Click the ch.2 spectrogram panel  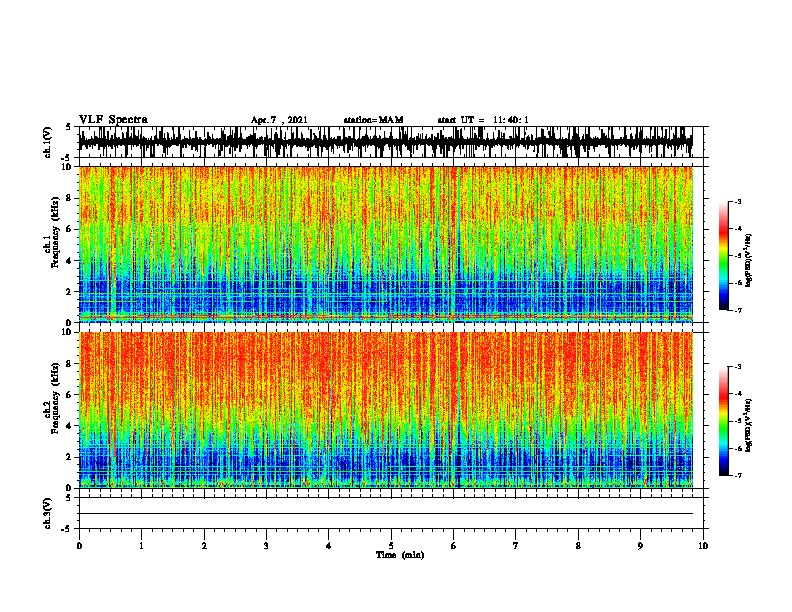pyautogui.click(x=385, y=410)
